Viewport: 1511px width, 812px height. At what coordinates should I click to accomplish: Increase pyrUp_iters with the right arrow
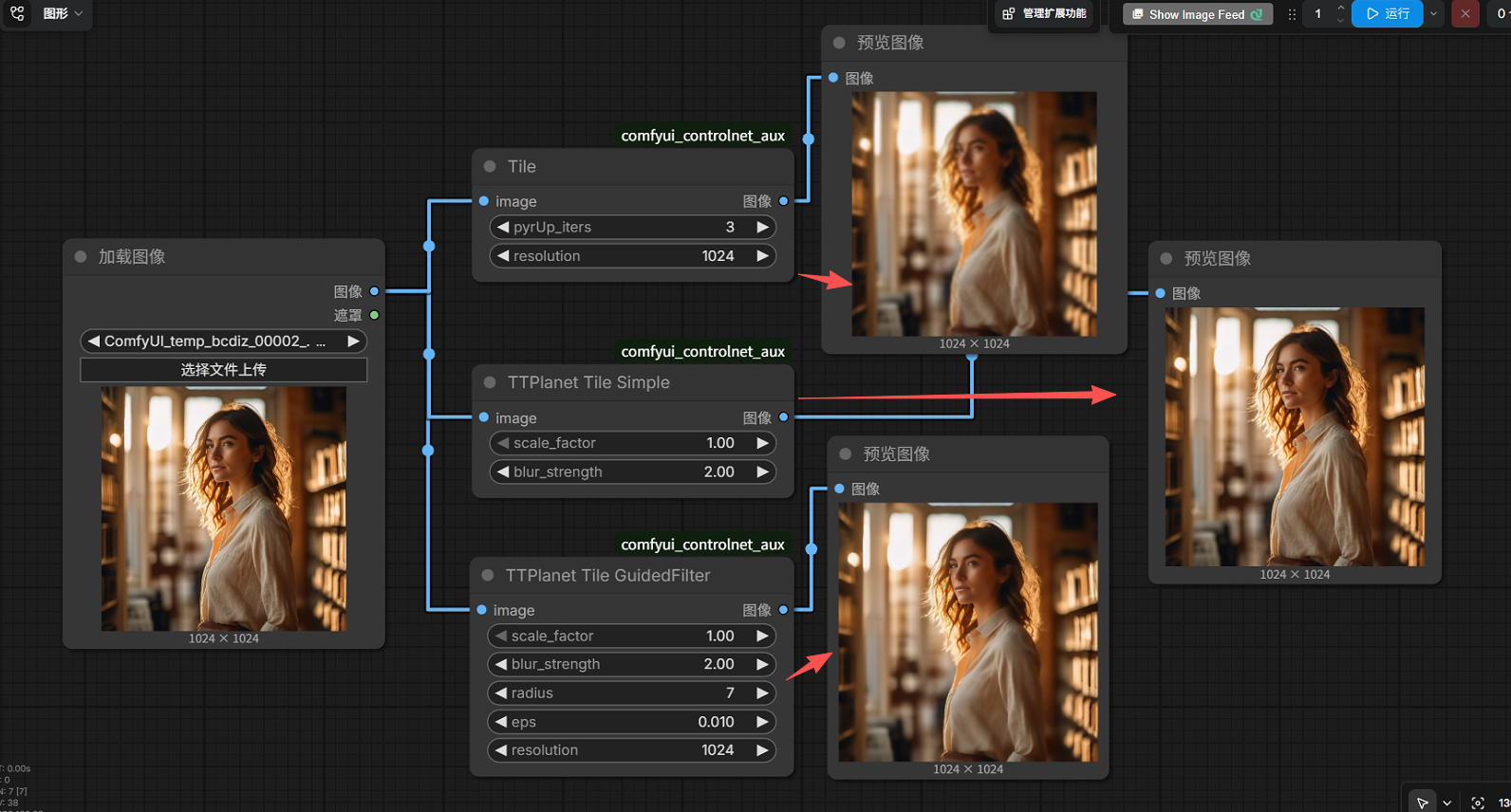click(762, 228)
